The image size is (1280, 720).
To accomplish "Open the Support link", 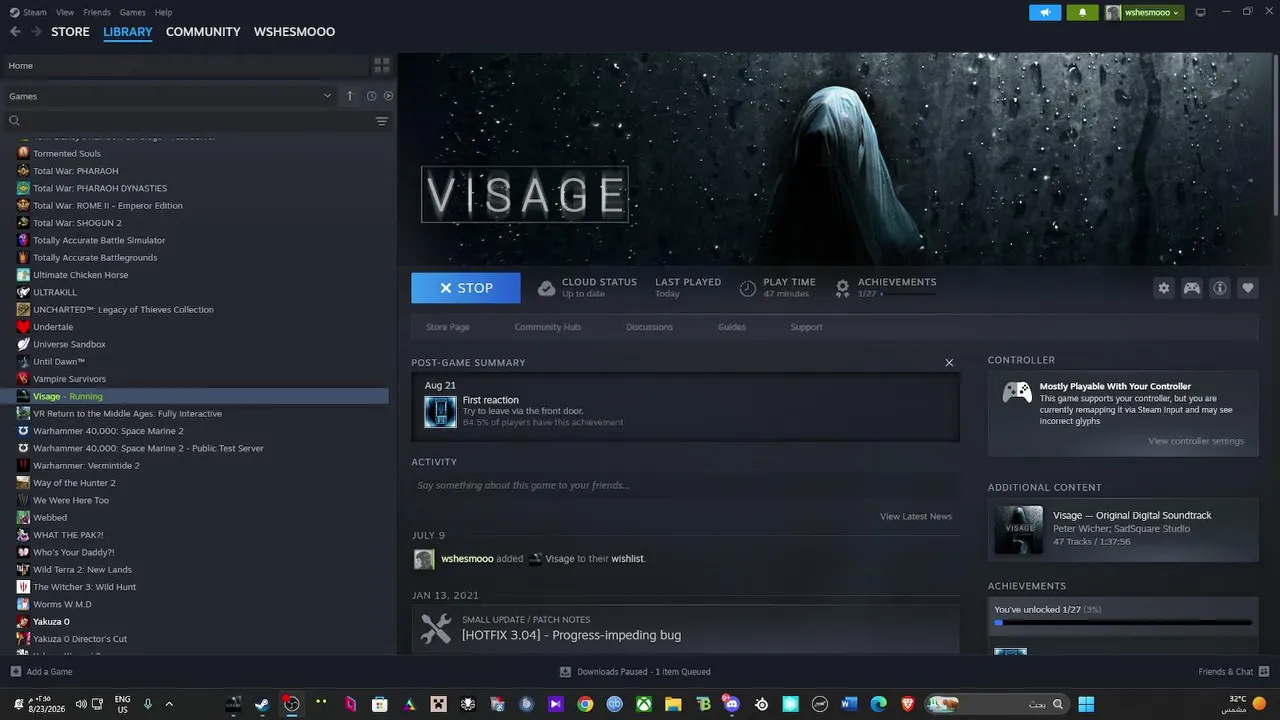I will 806,327.
